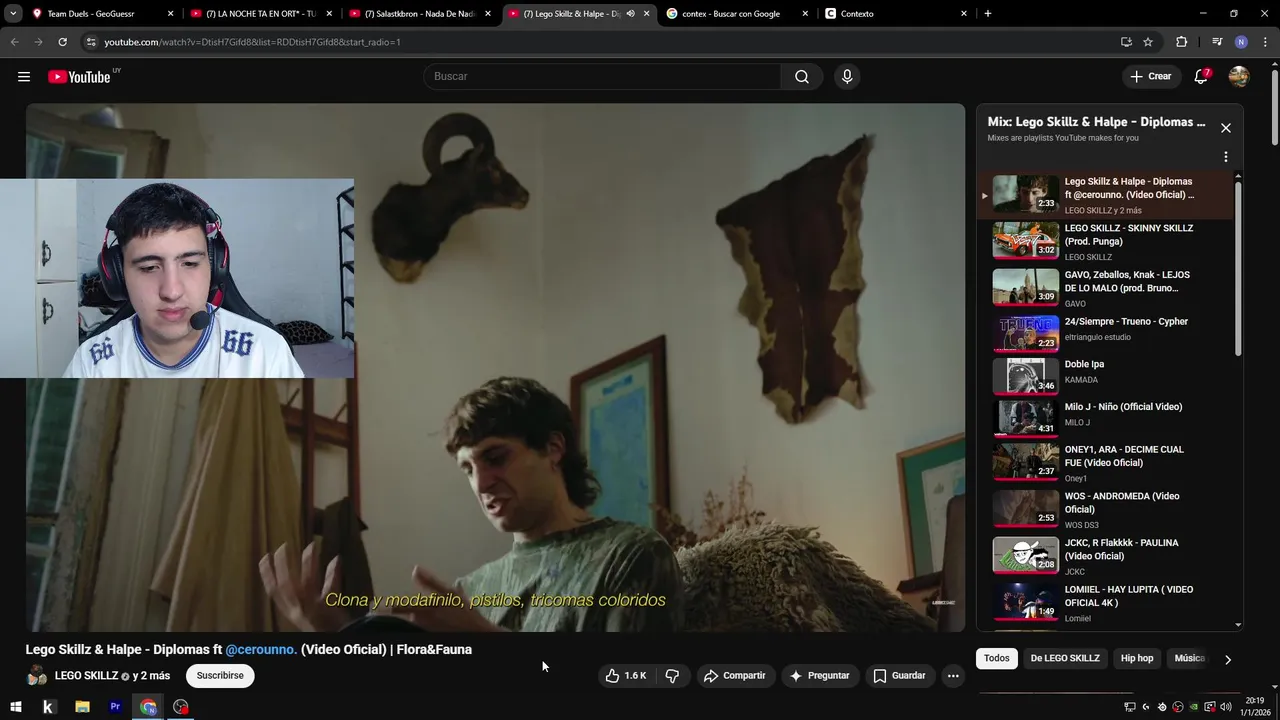The width and height of the screenshot is (1280, 720).
Task: Show more chips with right arrow
Action: point(1227,659)
